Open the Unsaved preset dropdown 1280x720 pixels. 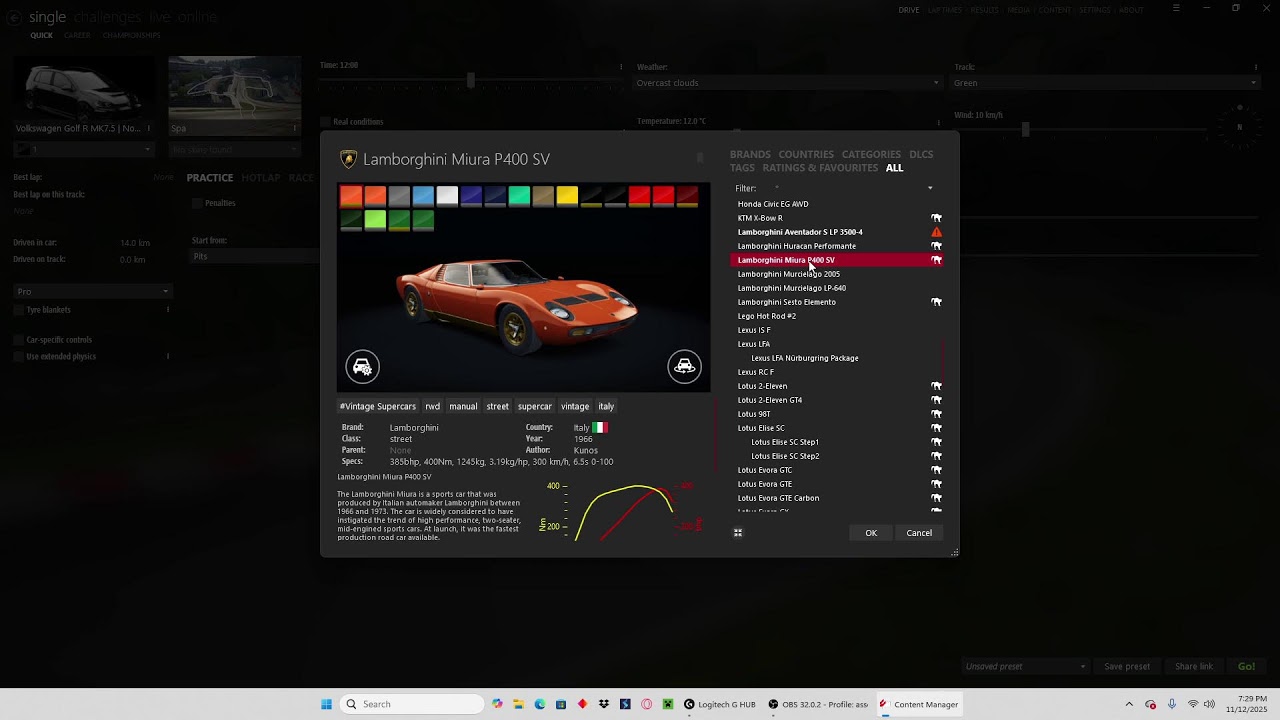coord(1026,667)
